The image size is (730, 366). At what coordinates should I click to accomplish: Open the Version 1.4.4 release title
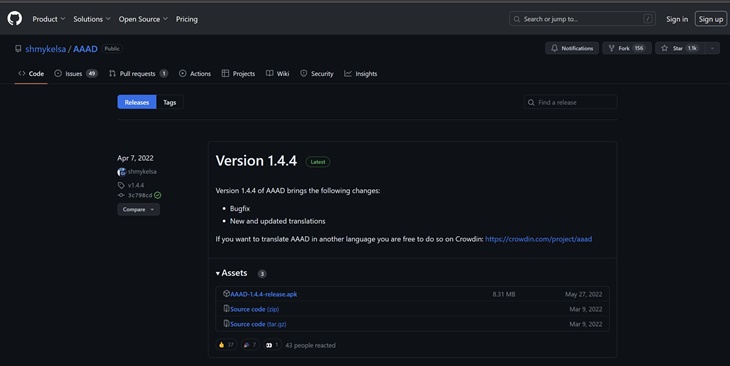(x=256, y=161)
